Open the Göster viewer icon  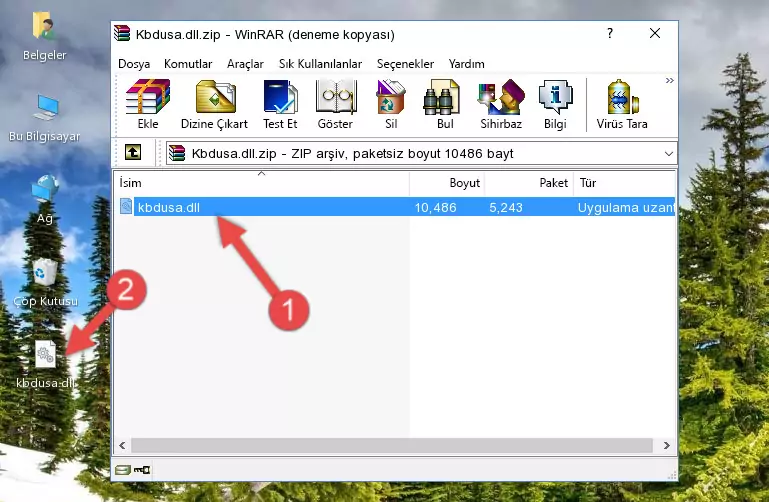tap(335, 104)
